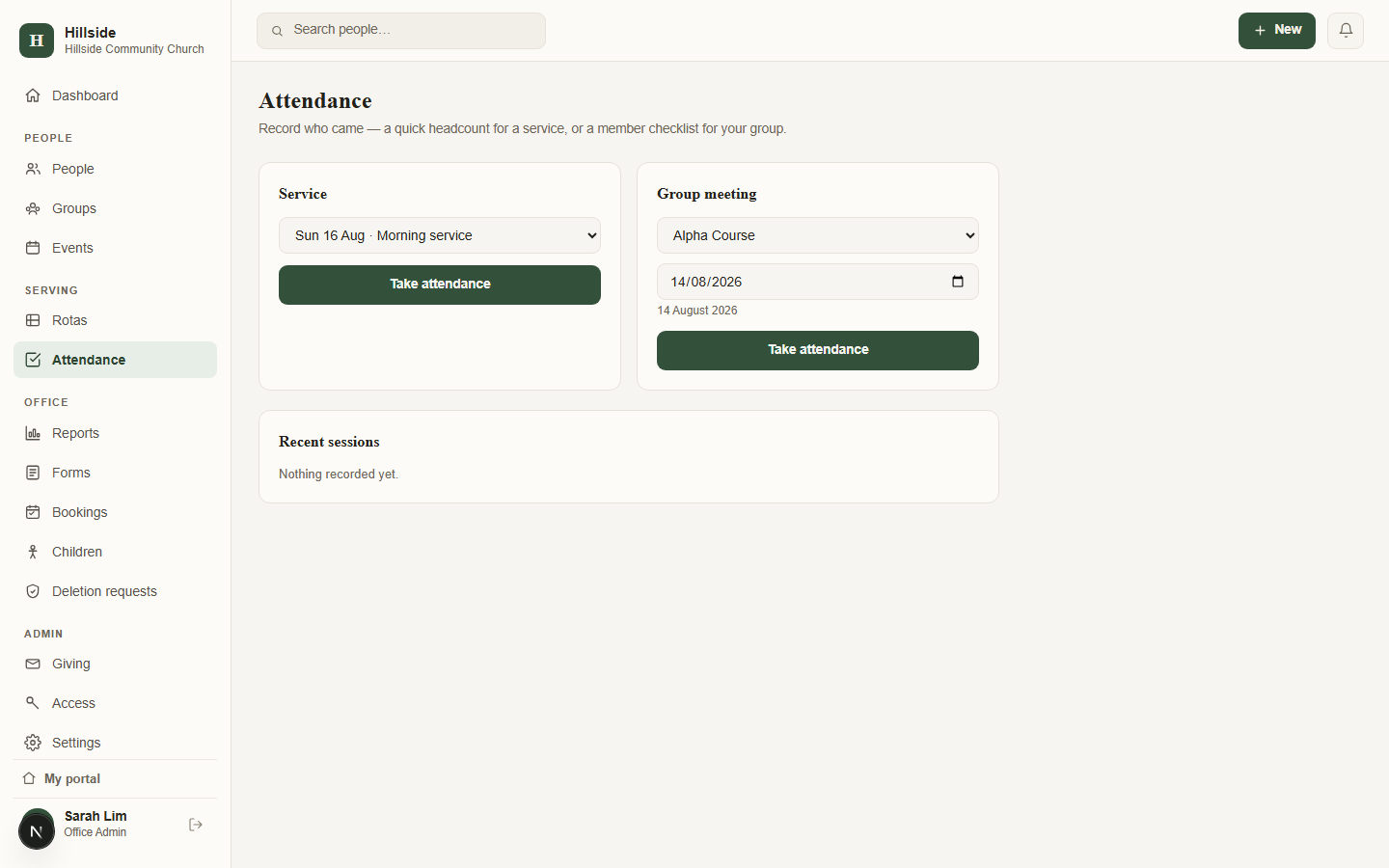Viewport: 1389px width, 868px height.
Task: Open the Reports page
Action: point(115,433)
